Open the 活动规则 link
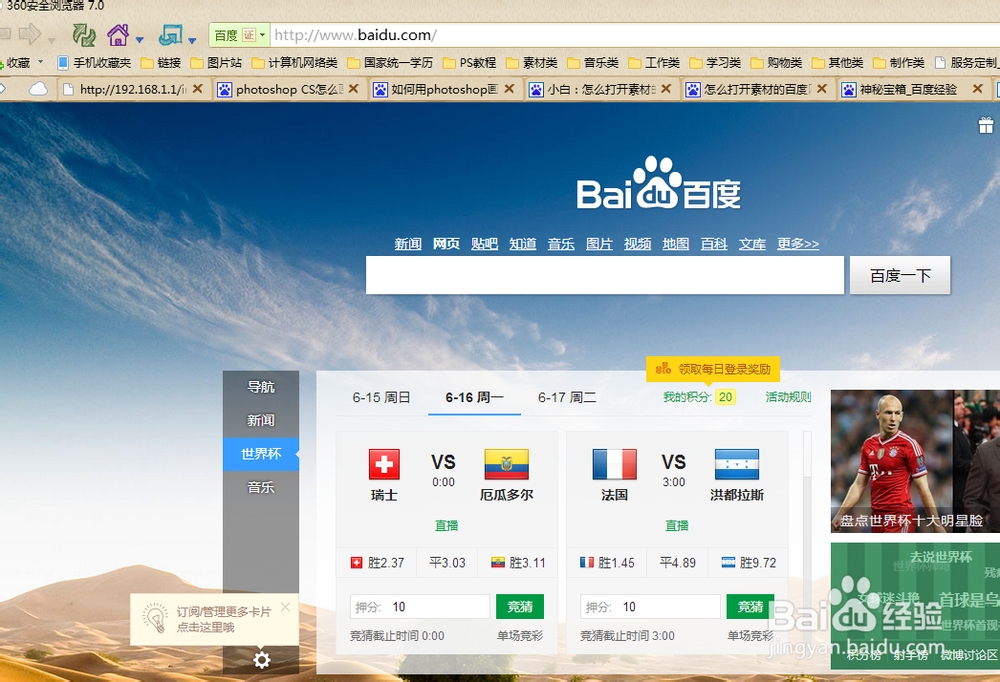Image resolution: width=1000 pixels, height=682 pixels. [x=788, y=397]
